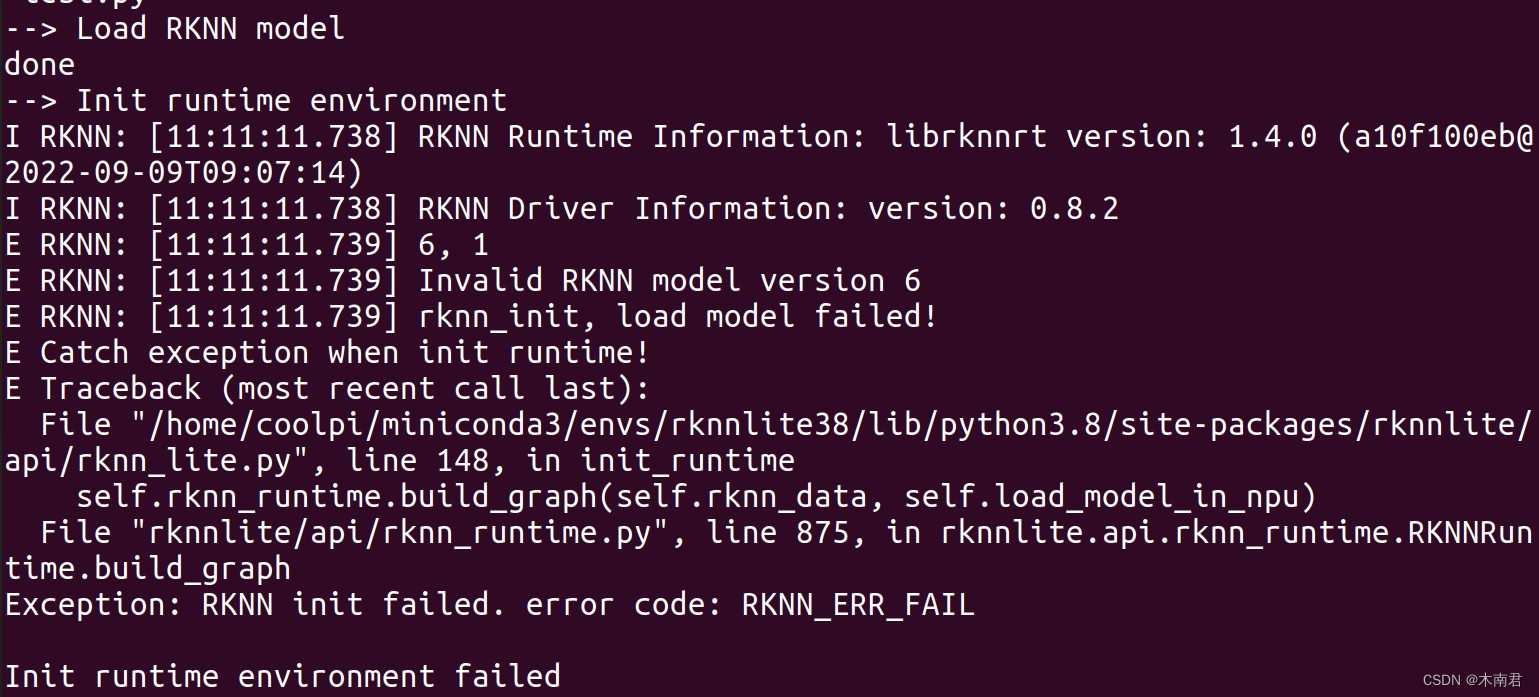Click the 'self.rknn_runtime.build_graph' code line
Viewport: 1539px width, 697px height.
696,496
